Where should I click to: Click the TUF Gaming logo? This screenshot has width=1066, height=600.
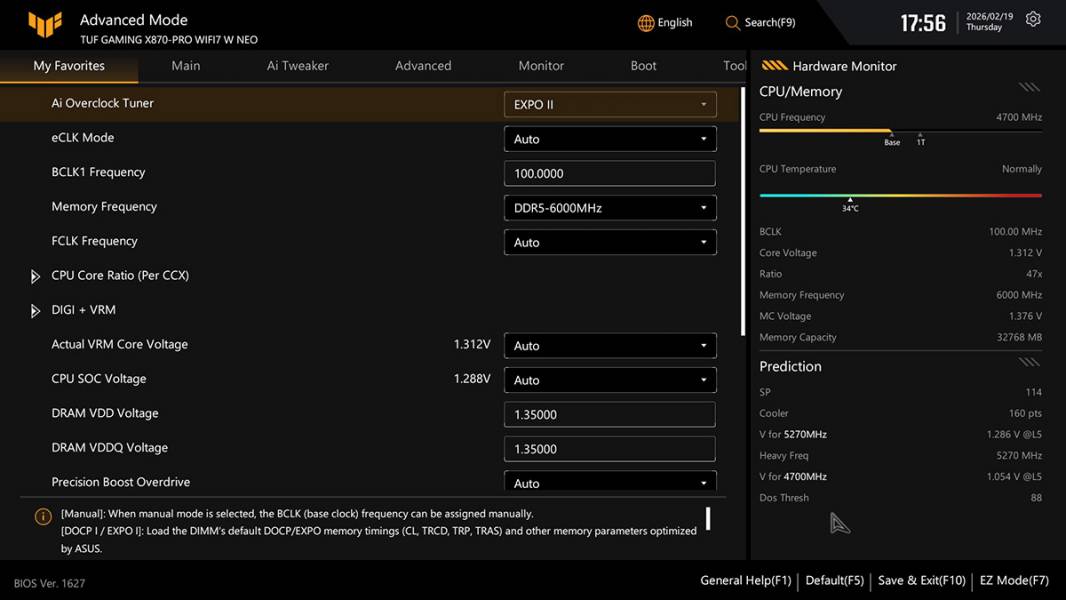point(44,24)
